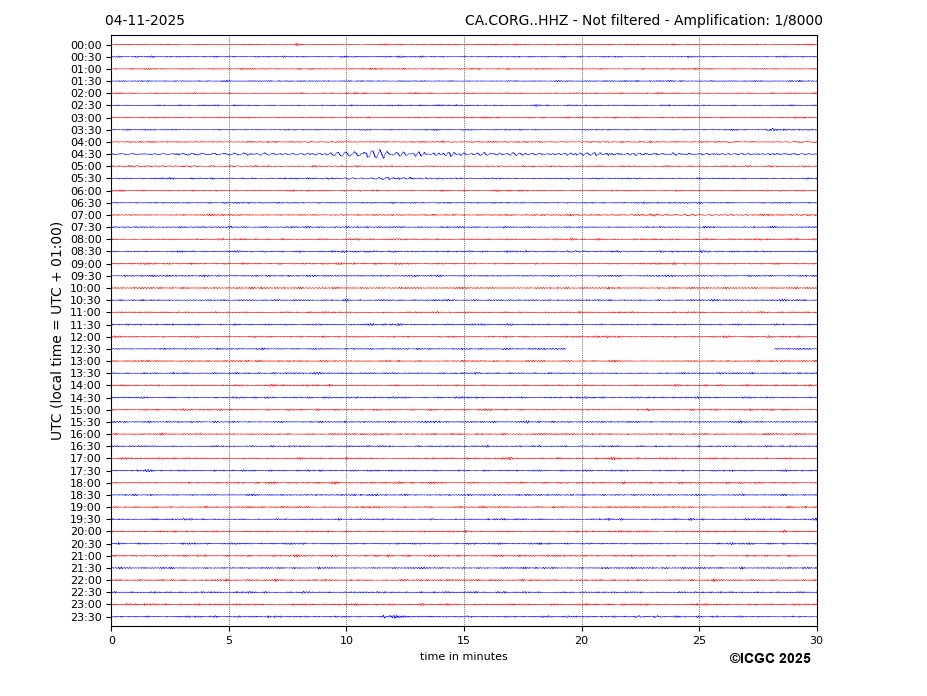Select the 04:30 time row label
Image resolution: width=927 pixels, height=696 pixels.
point(85,154)
